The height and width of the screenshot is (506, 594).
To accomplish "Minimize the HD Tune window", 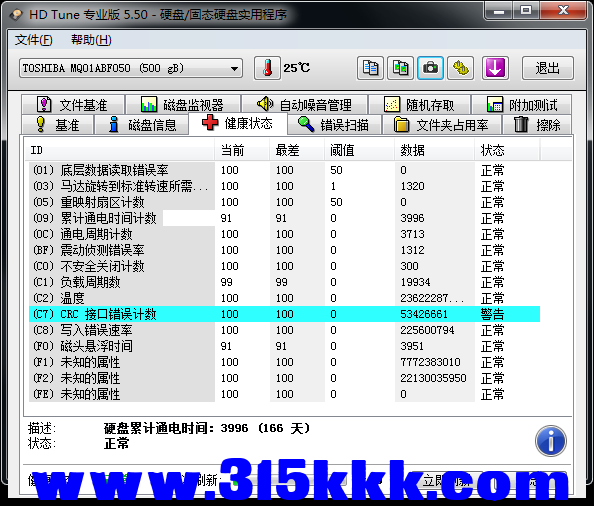I will tap(499, 11).
